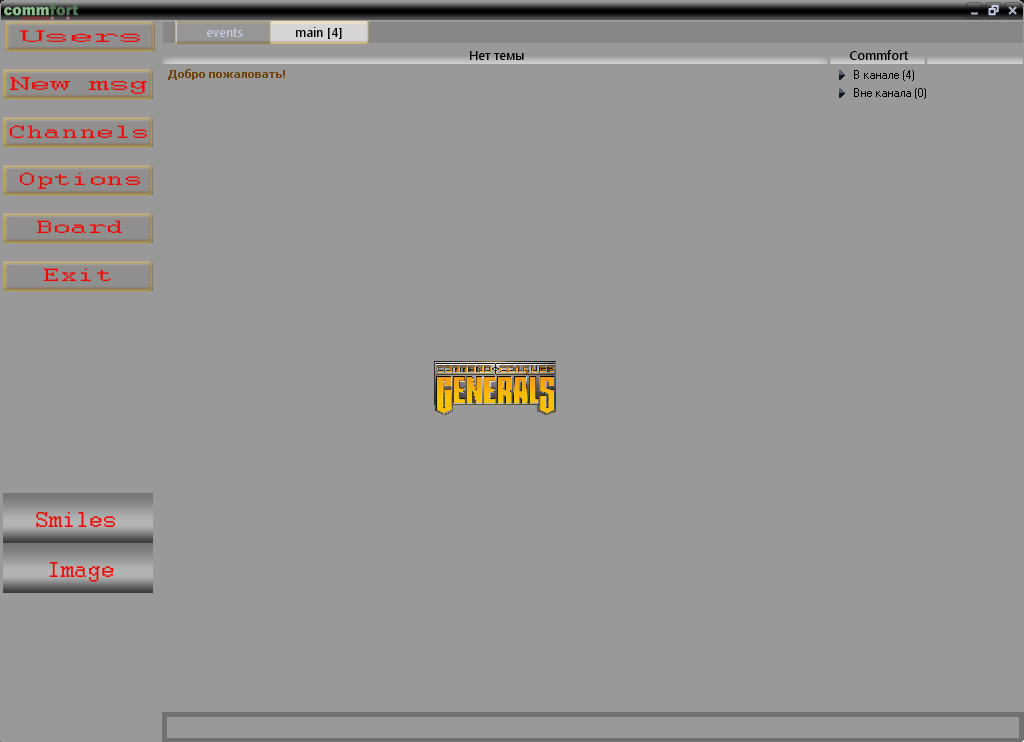Click the "Добро пожаловать!" welcome message

tap(227, 74)
